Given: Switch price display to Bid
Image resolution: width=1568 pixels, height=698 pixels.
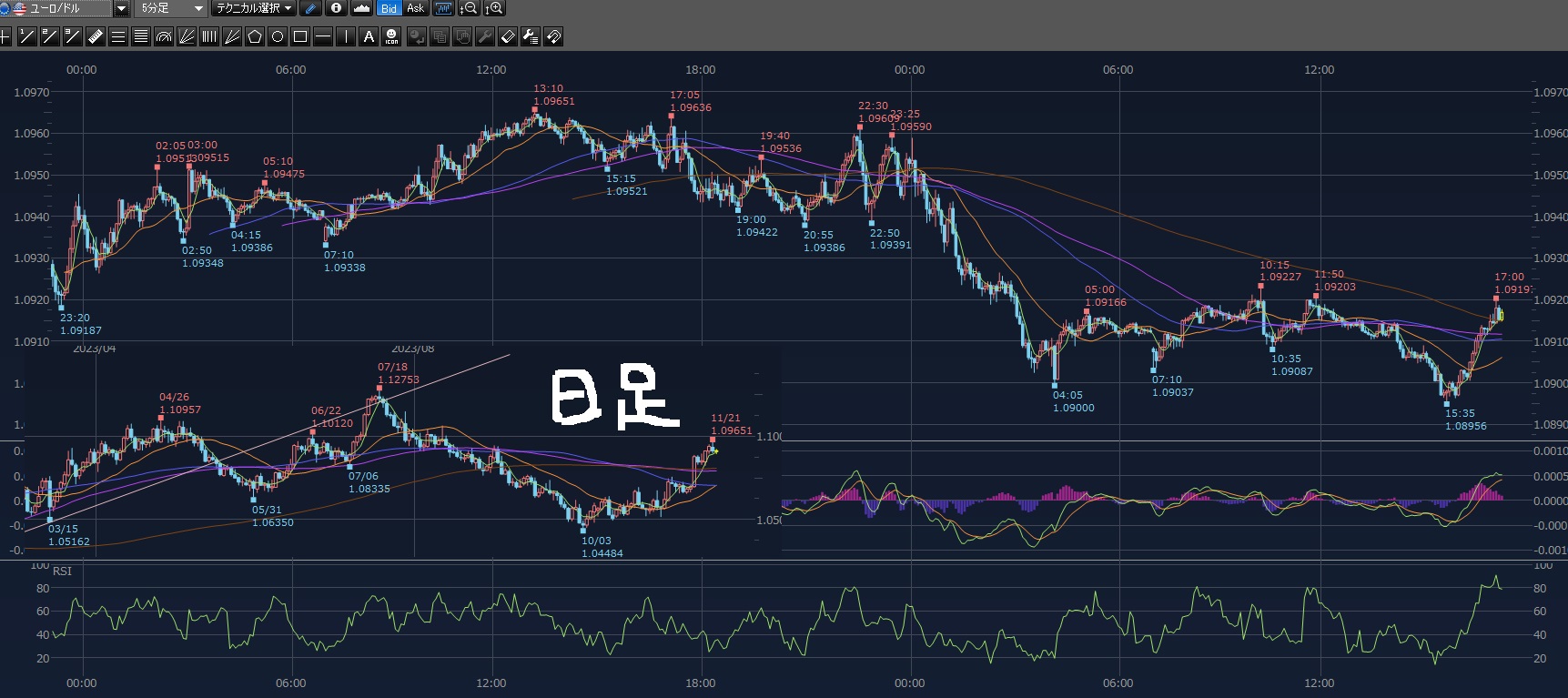Looking at the screenshot, I should point(389,8).
